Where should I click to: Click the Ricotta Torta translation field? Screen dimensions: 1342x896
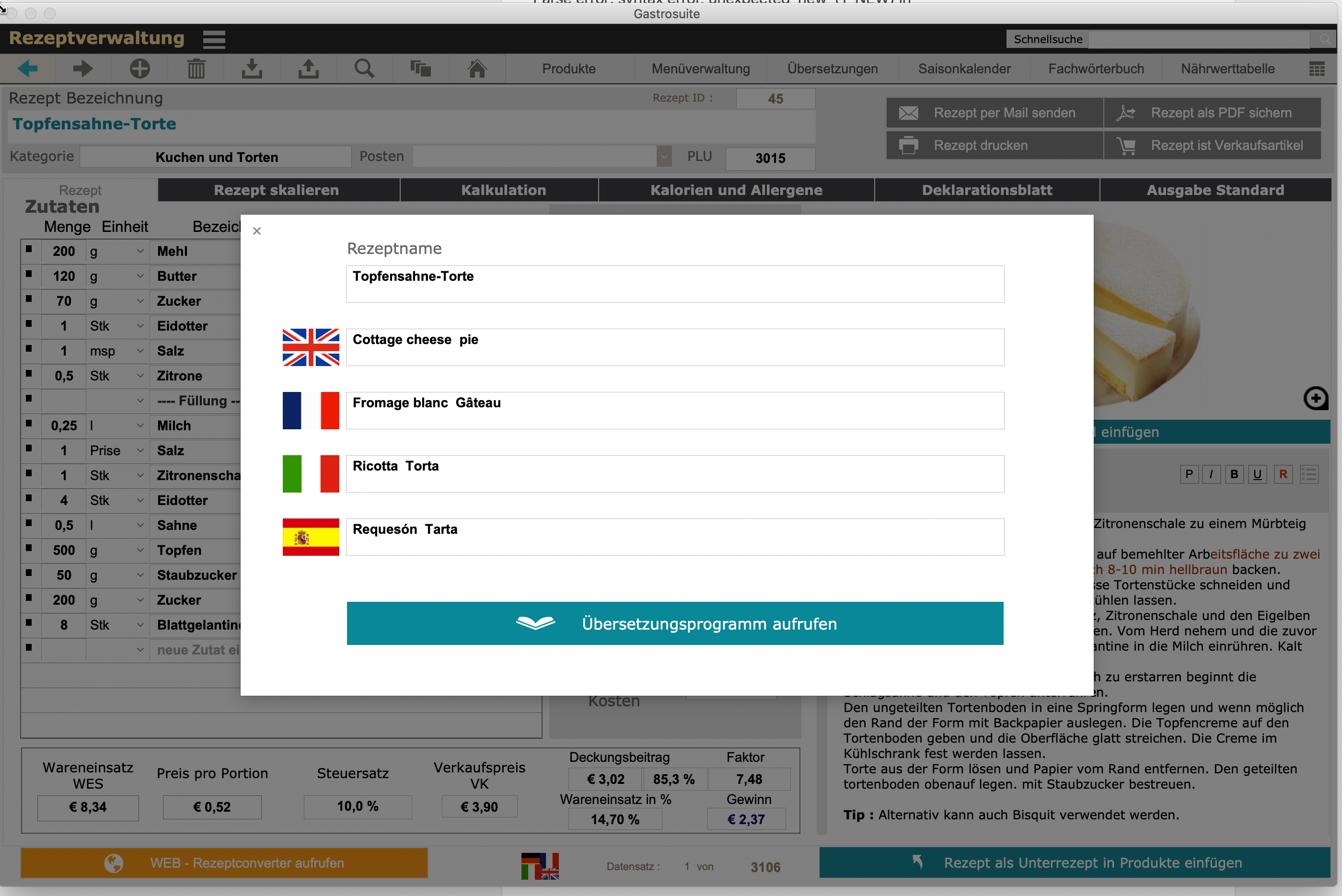coord(674,474)
